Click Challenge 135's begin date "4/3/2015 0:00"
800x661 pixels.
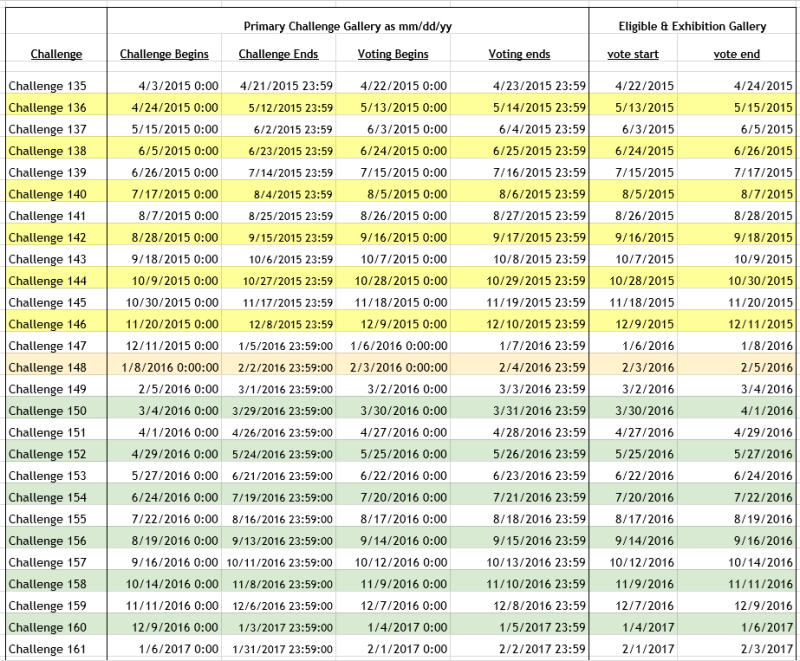coord(179,86)
